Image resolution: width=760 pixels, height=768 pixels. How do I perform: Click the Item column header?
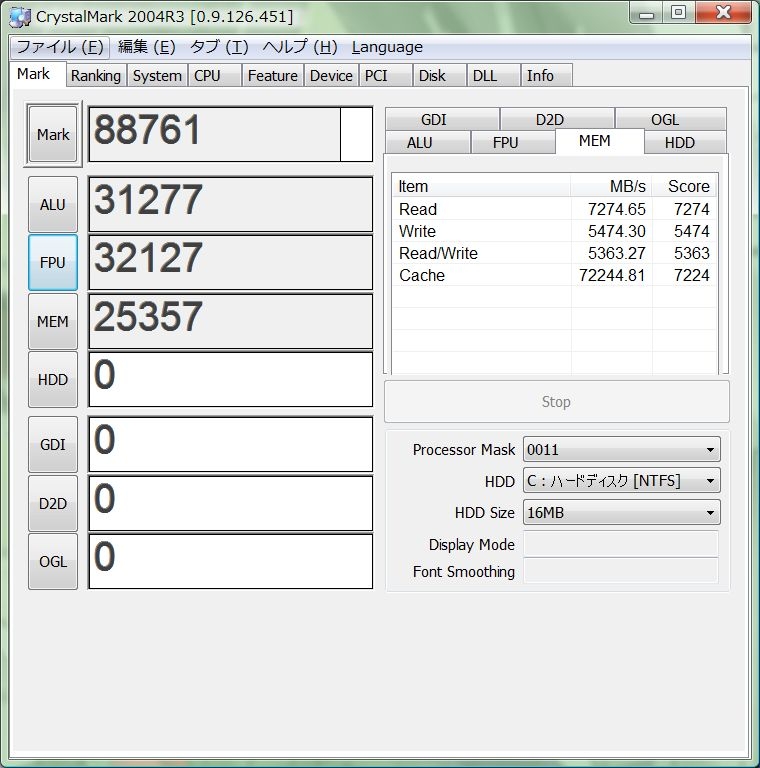(481, 186)
